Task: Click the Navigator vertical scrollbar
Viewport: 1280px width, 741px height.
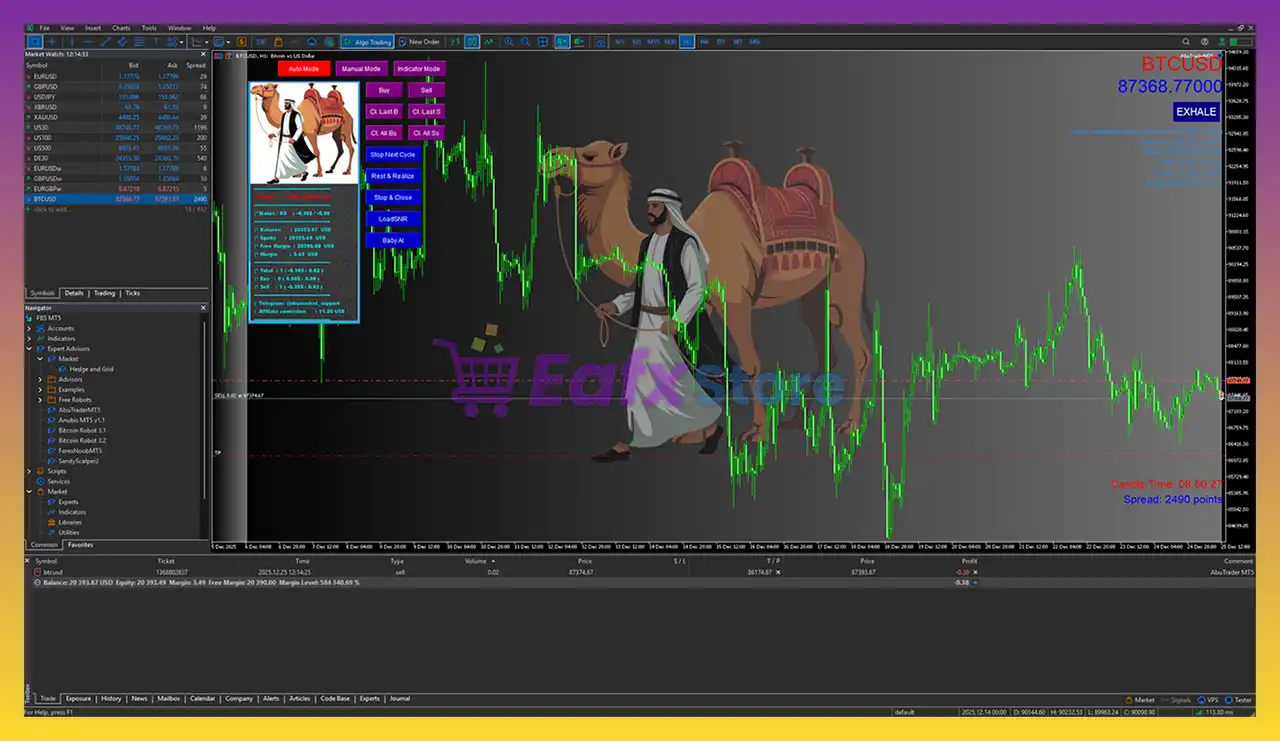Action: click(x=205, y=420)
